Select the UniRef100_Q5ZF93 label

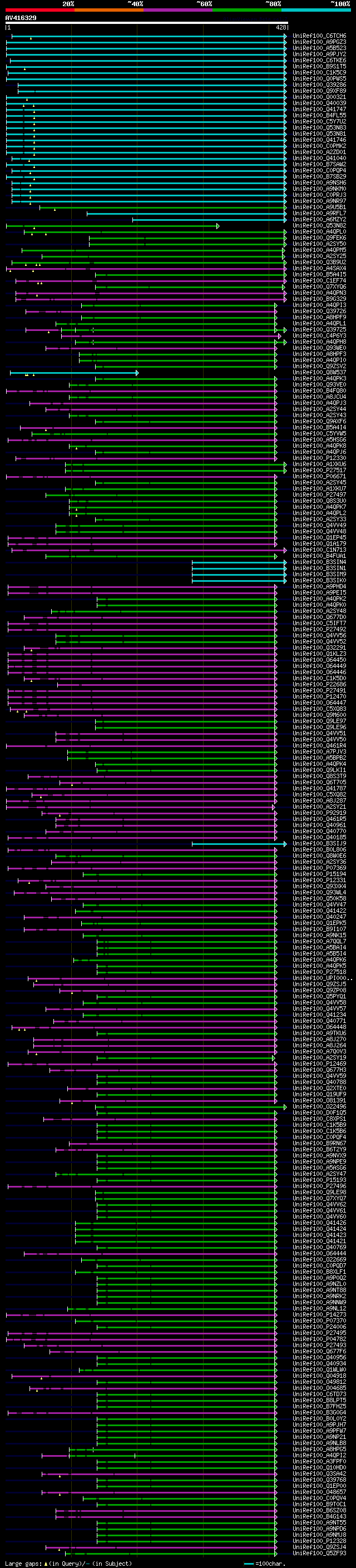[319, 1553]
